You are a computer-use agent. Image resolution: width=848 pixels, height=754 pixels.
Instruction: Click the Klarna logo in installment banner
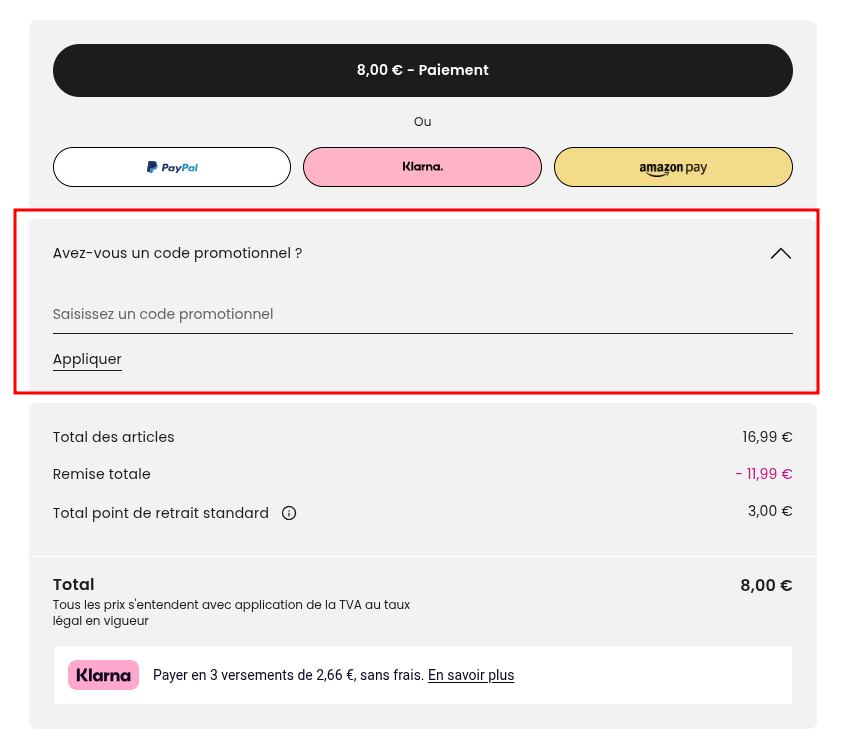point(103,675)
